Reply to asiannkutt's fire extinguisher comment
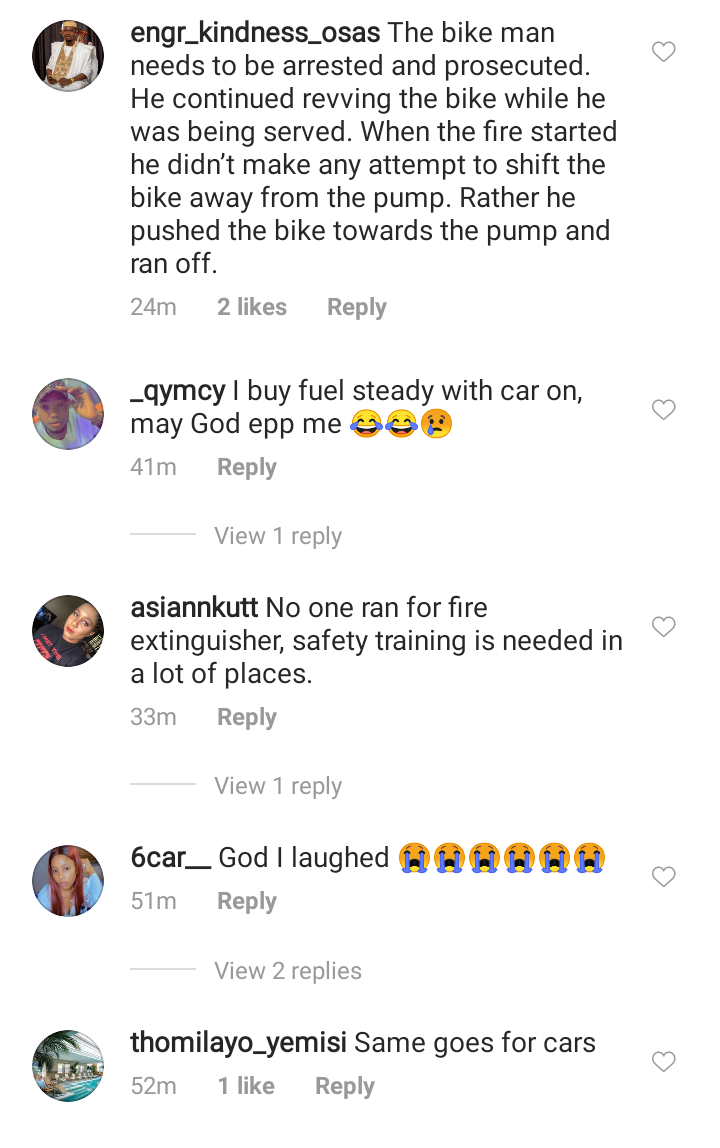This screenshot has width=720, height=1148. pos(247,718)
